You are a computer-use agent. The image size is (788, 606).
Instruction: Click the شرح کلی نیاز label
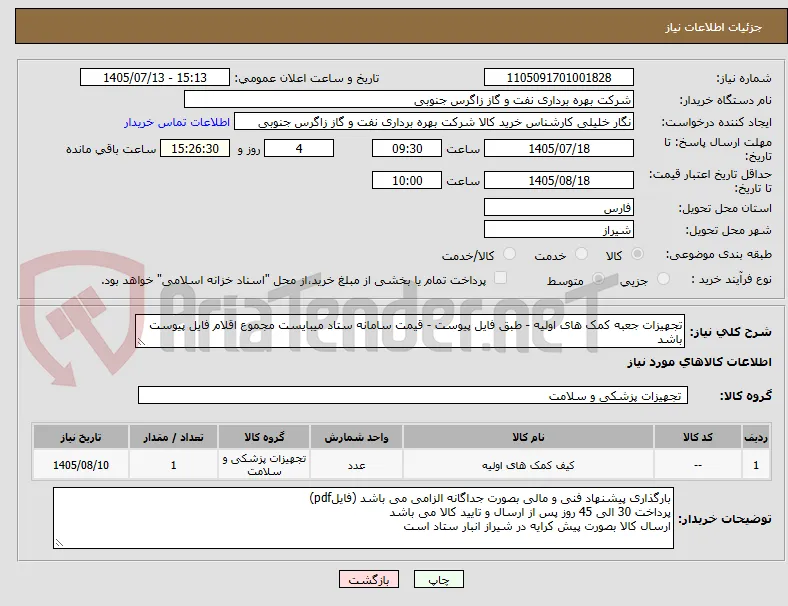(730, 332)
